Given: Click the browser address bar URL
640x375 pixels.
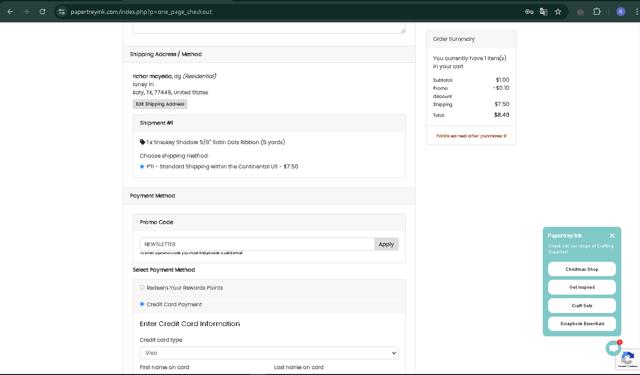Looking at the screenshot, I should point(141,12).
